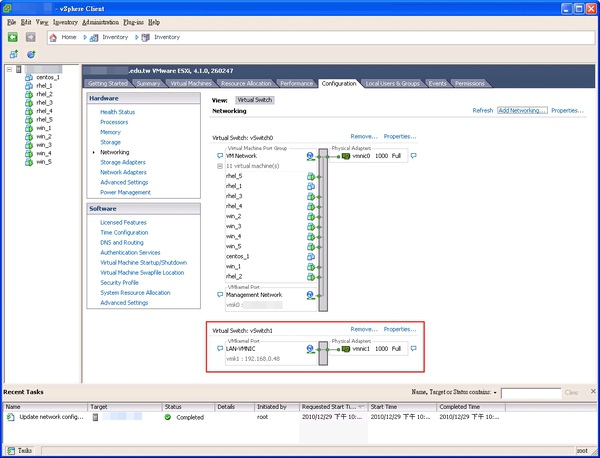Click the green Back navigation arrow
Screen dimensions: 600x458
coord(13,37)
